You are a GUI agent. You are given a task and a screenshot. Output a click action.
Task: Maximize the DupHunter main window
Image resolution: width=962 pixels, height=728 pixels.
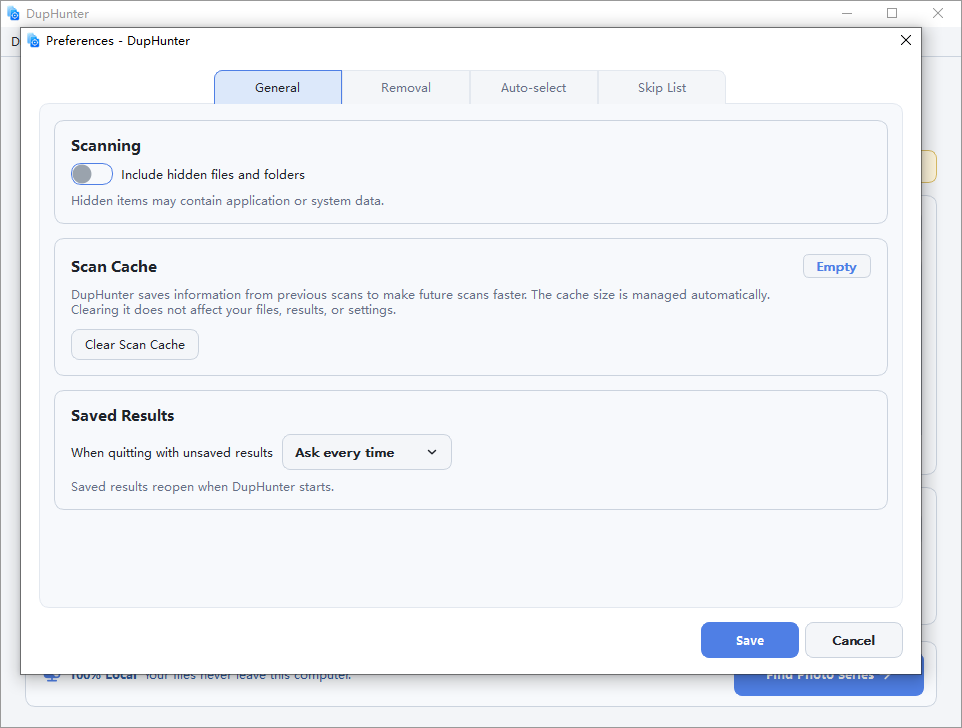click(x=892, y=13)
